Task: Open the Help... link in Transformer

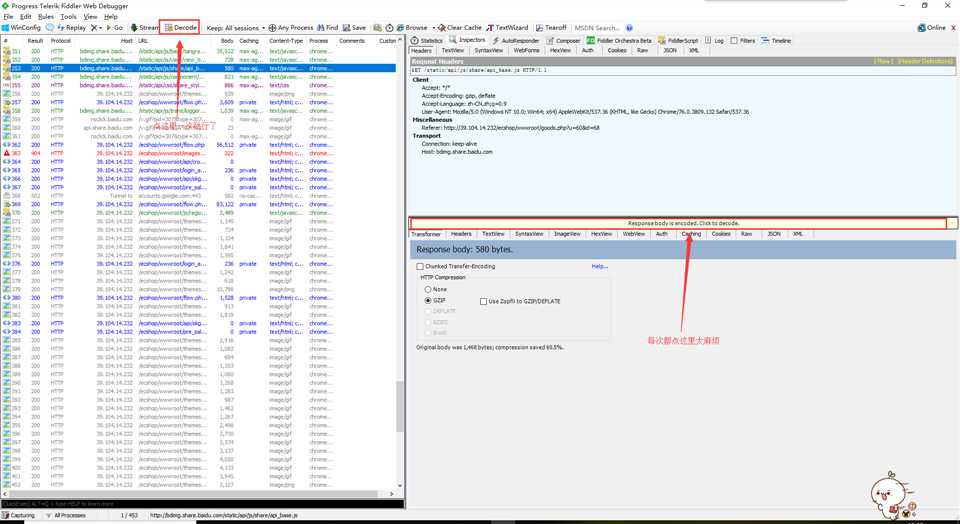Action: (599, 266)
